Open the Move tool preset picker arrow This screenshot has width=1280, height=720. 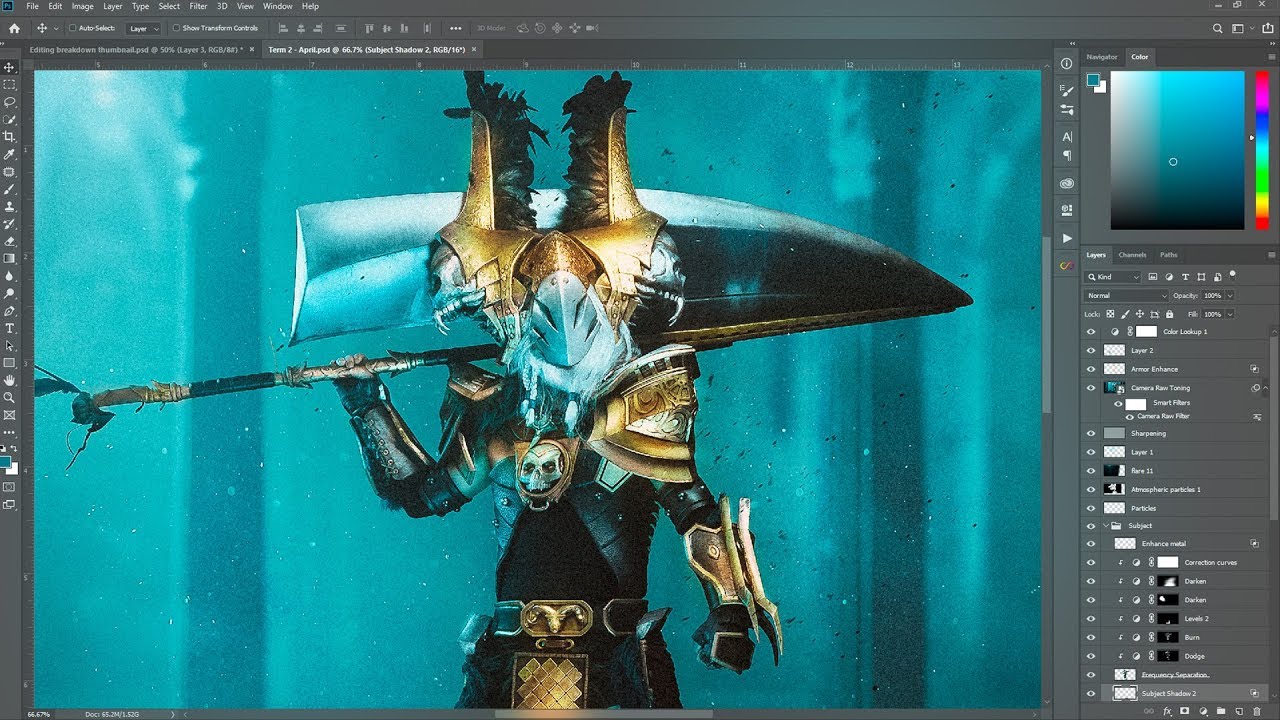pos(55,28)
